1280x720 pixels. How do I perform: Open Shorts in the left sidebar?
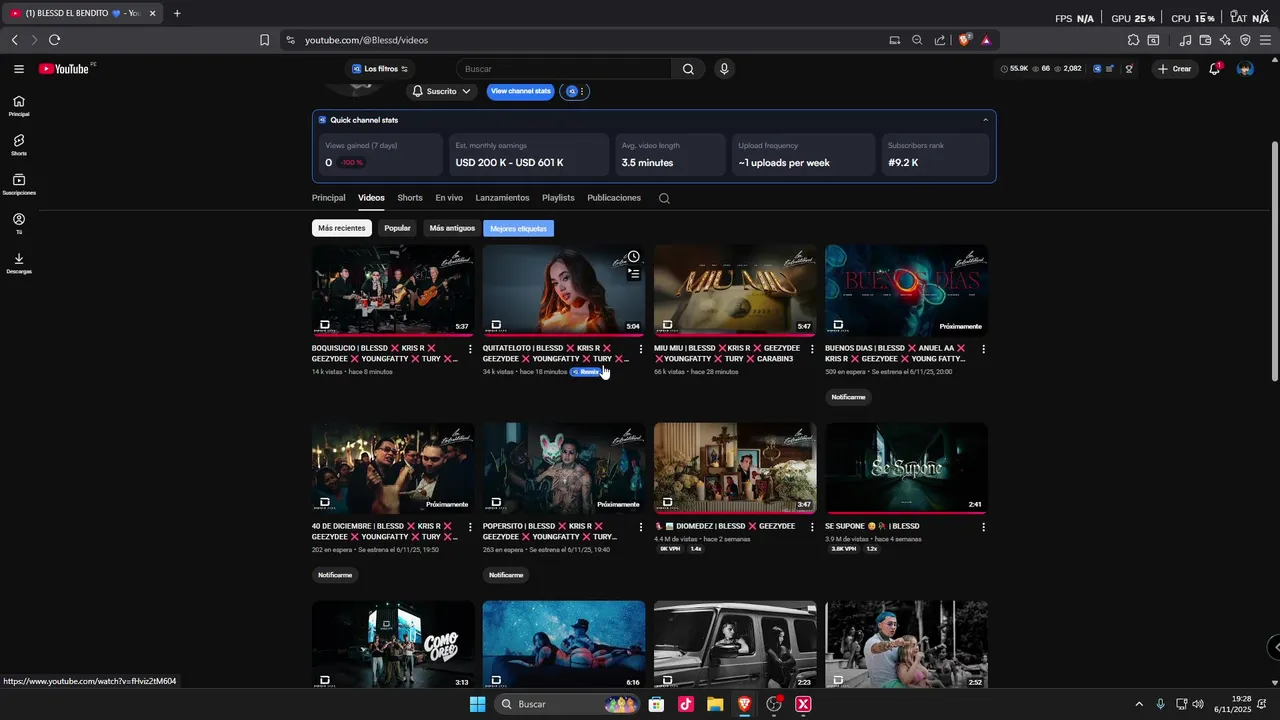[19, 145]
